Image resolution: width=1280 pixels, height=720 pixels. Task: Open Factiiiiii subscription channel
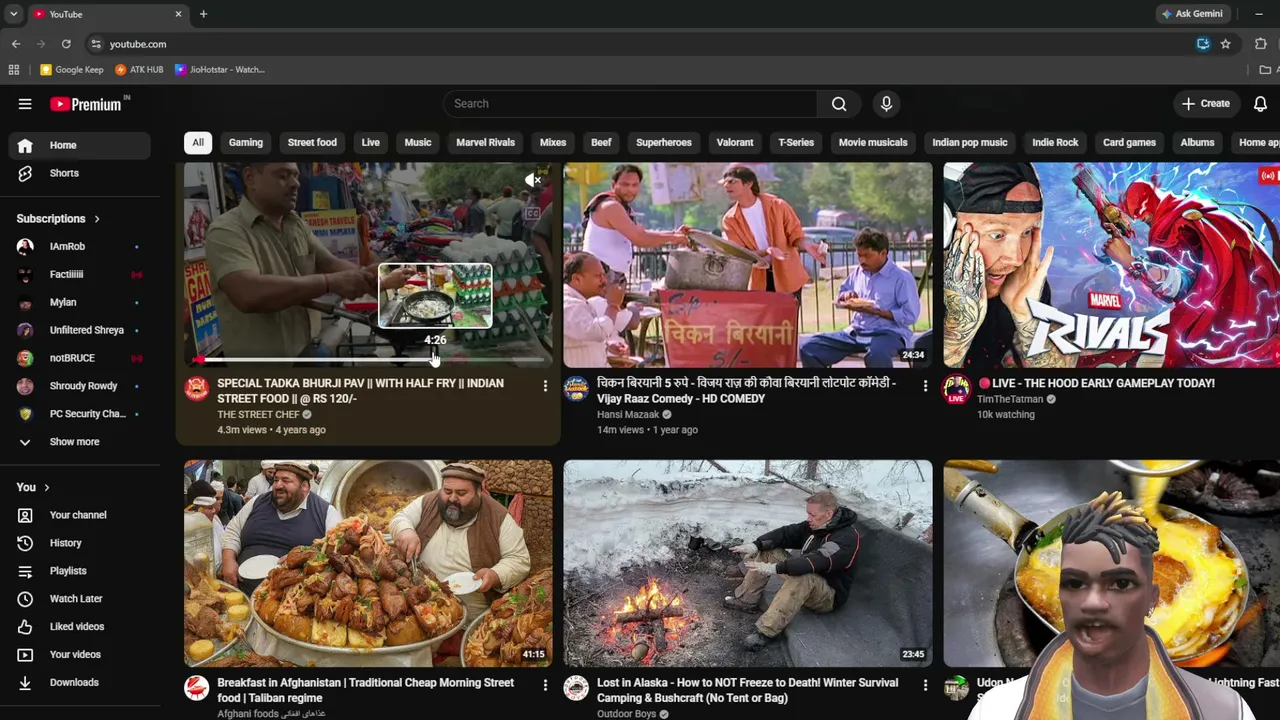tap(80, 274)
